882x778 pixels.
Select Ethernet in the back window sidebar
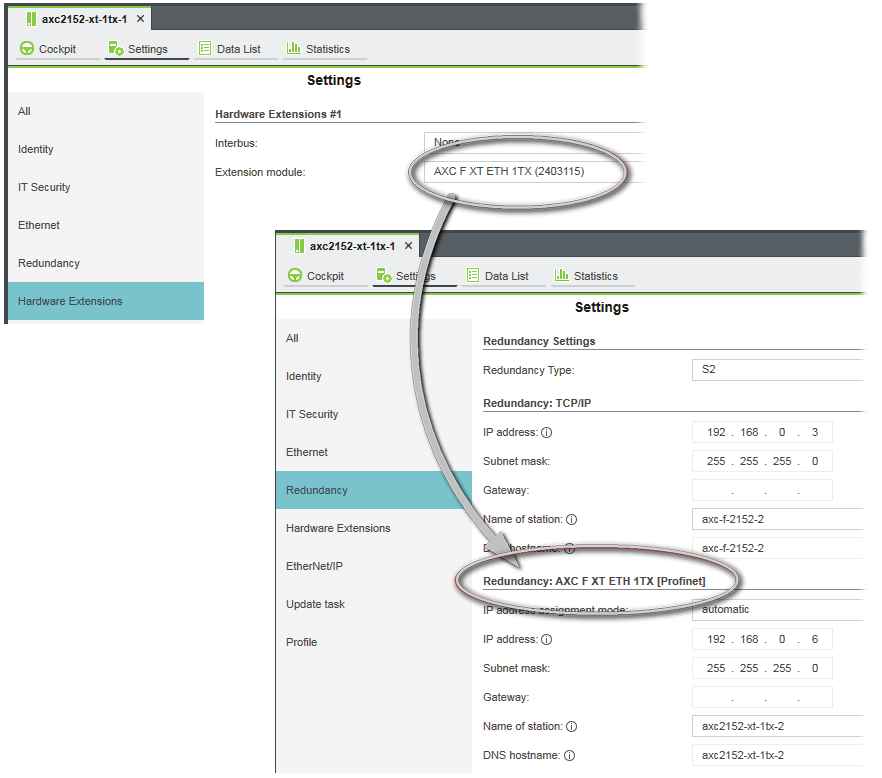click(x=106, y=225)
